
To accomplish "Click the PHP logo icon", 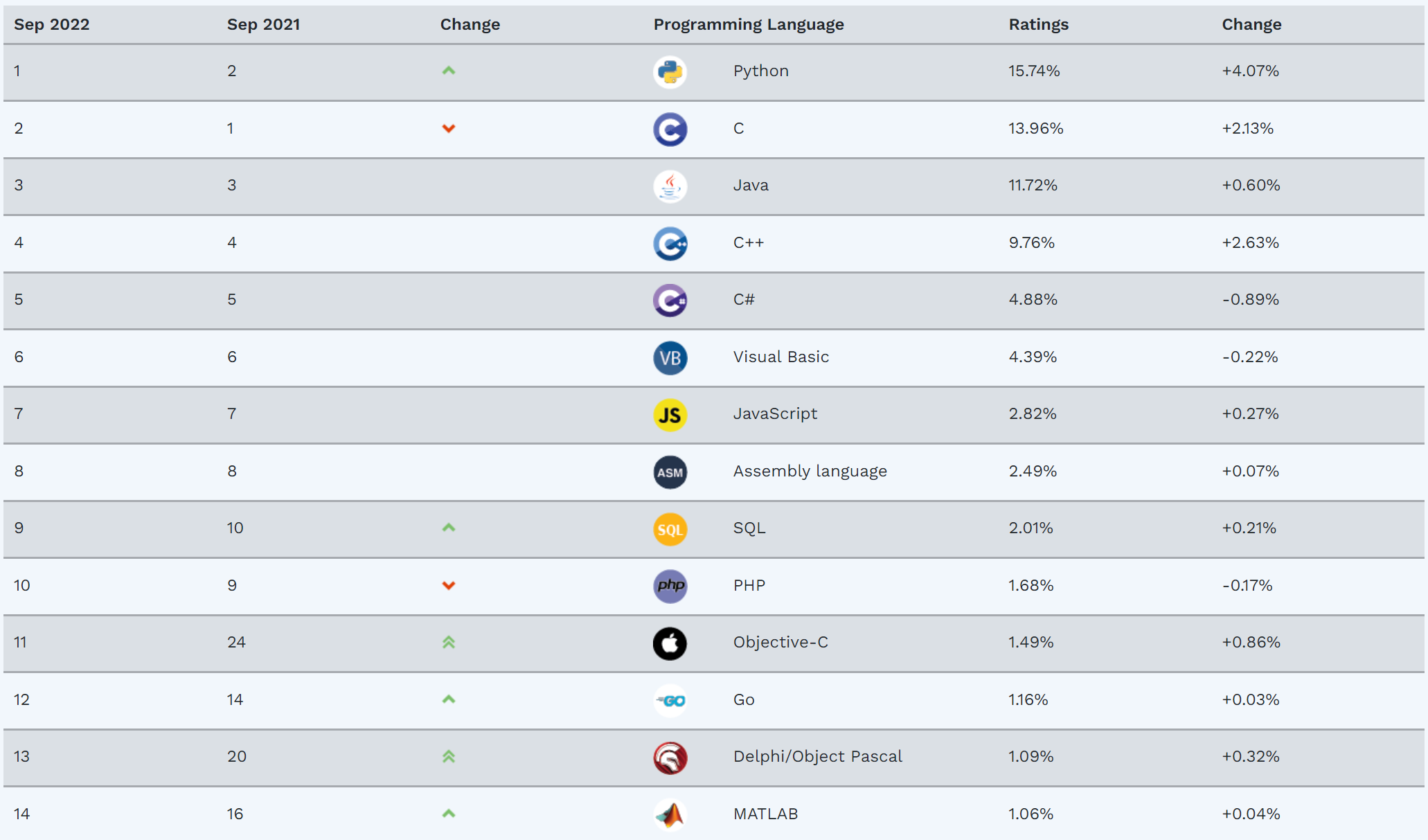I will pyautogui.click(x=670, y=587).
